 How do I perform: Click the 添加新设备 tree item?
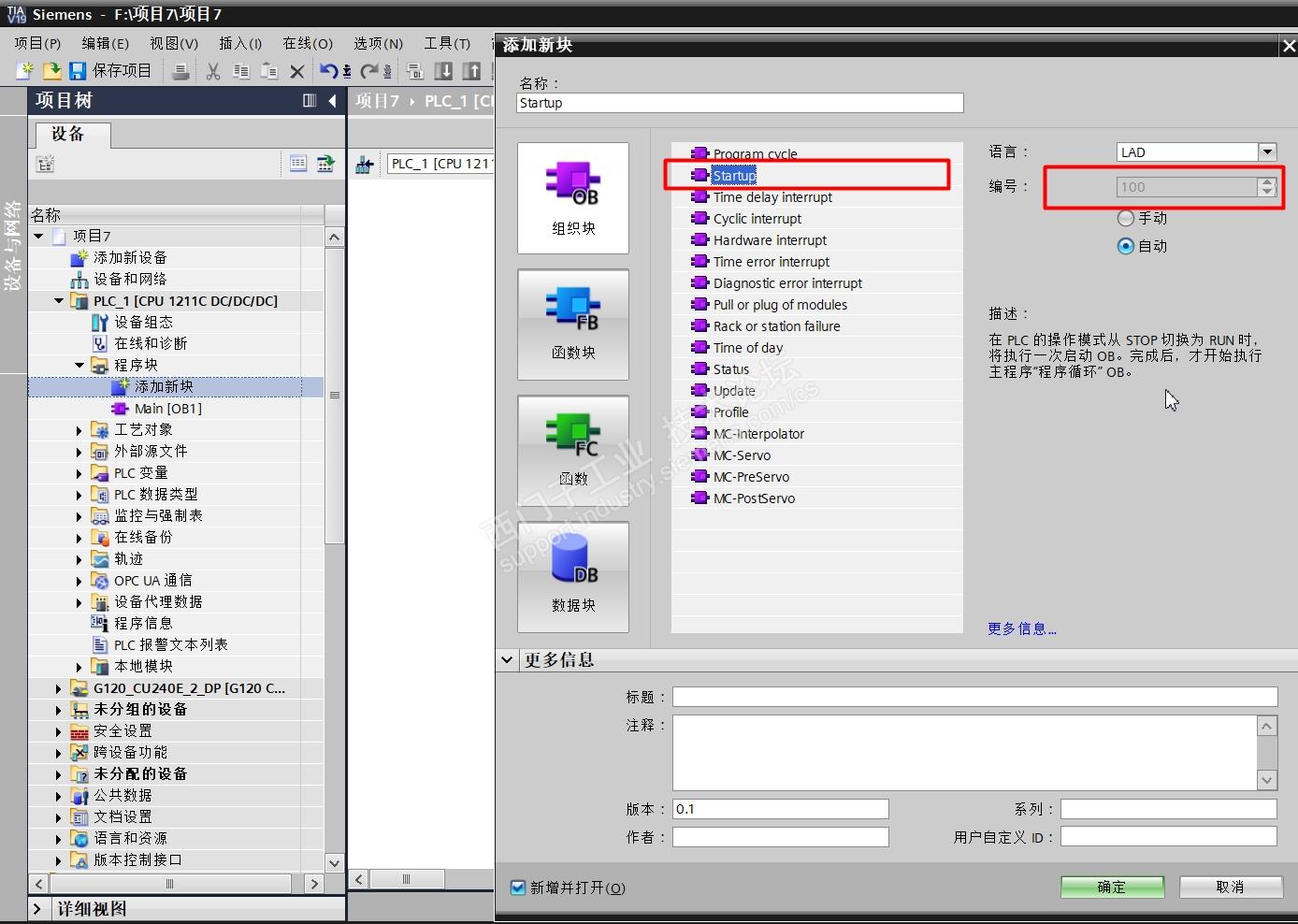click(x=130, y=257)
